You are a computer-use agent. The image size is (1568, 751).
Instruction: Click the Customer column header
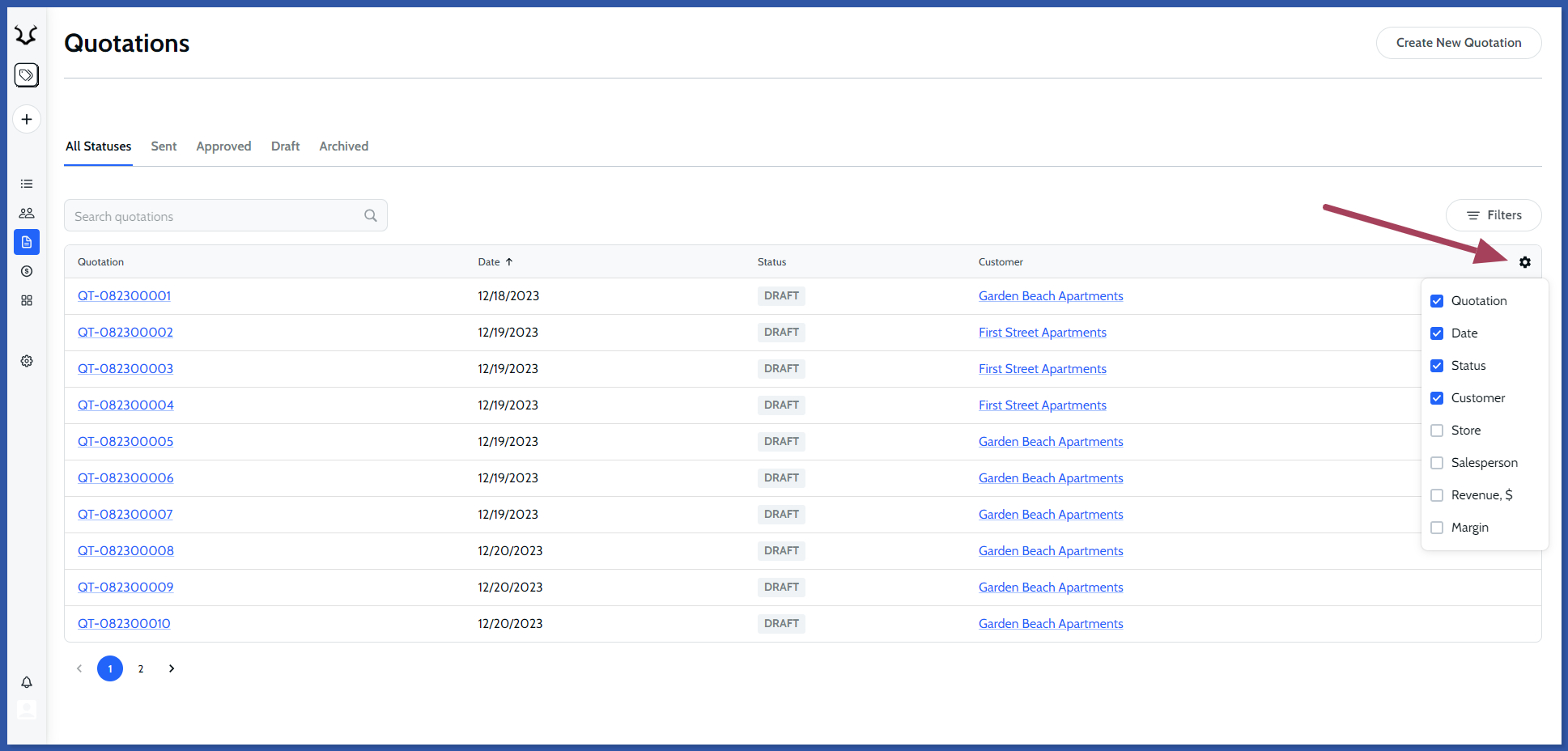tap(1001, 262)
